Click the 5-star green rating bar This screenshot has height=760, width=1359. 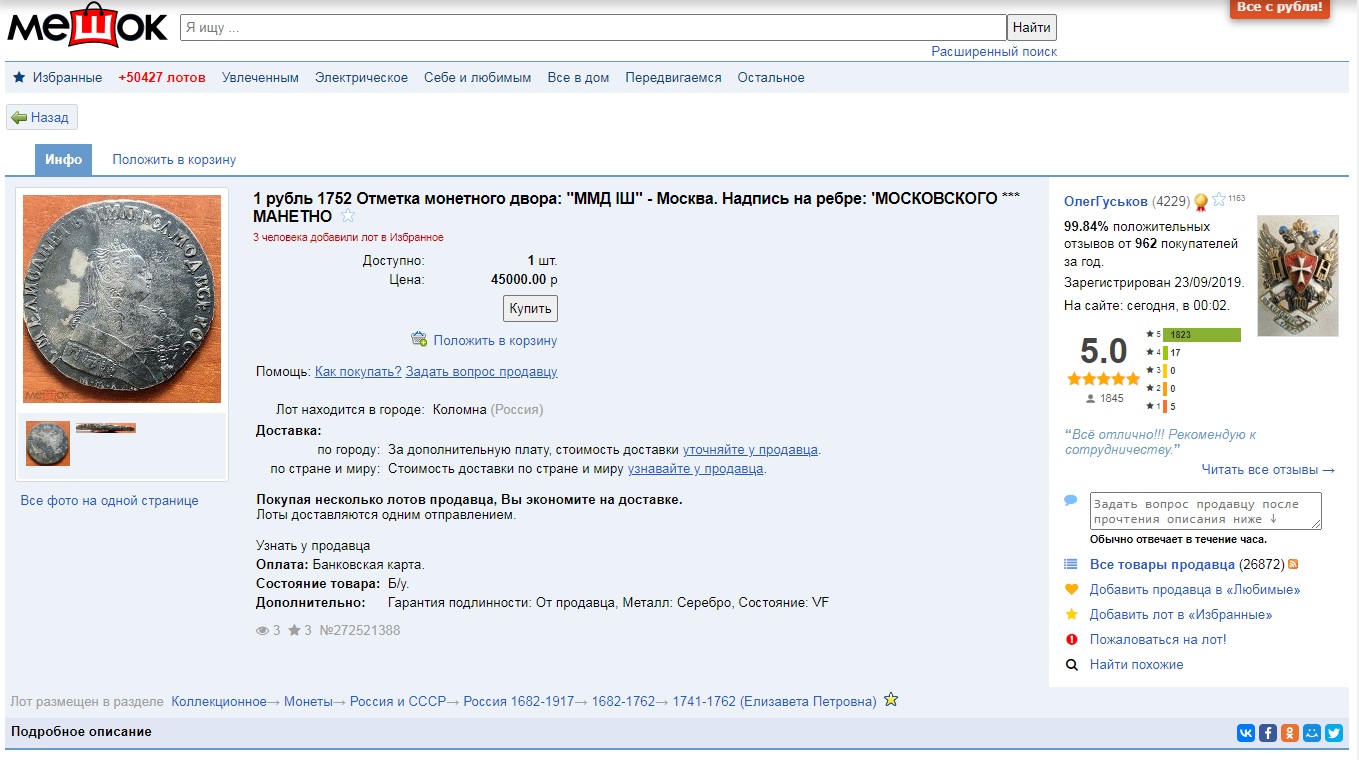point(1201,335)
